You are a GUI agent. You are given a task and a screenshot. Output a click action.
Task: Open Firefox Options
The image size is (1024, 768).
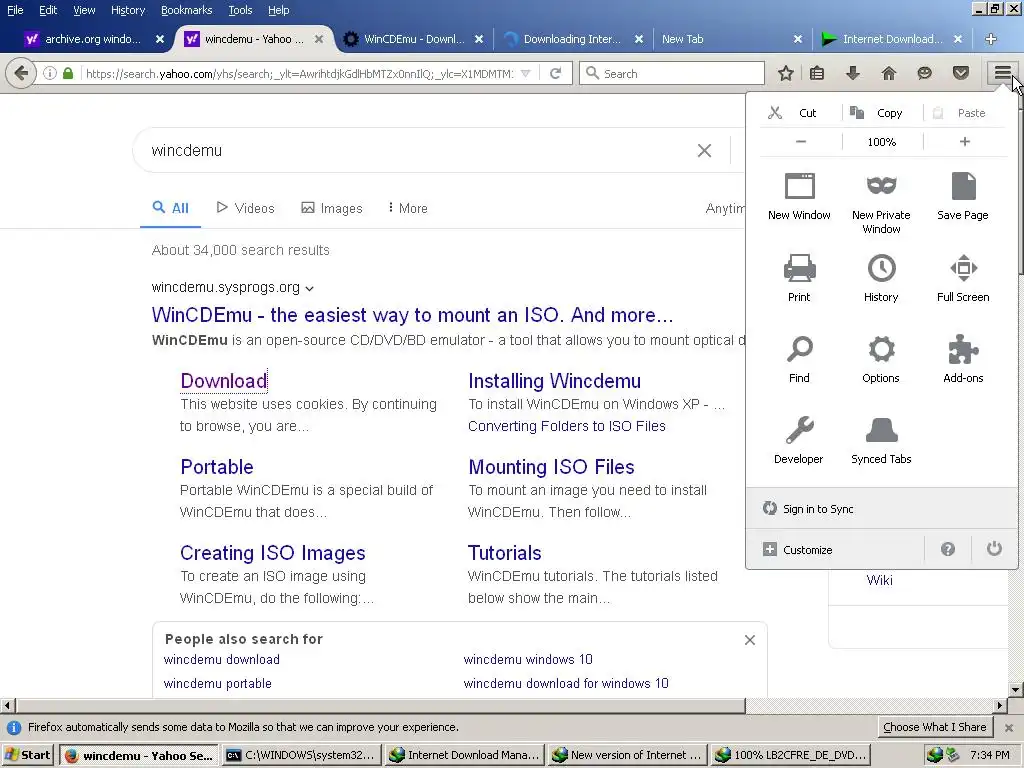(x=881, y=359)
